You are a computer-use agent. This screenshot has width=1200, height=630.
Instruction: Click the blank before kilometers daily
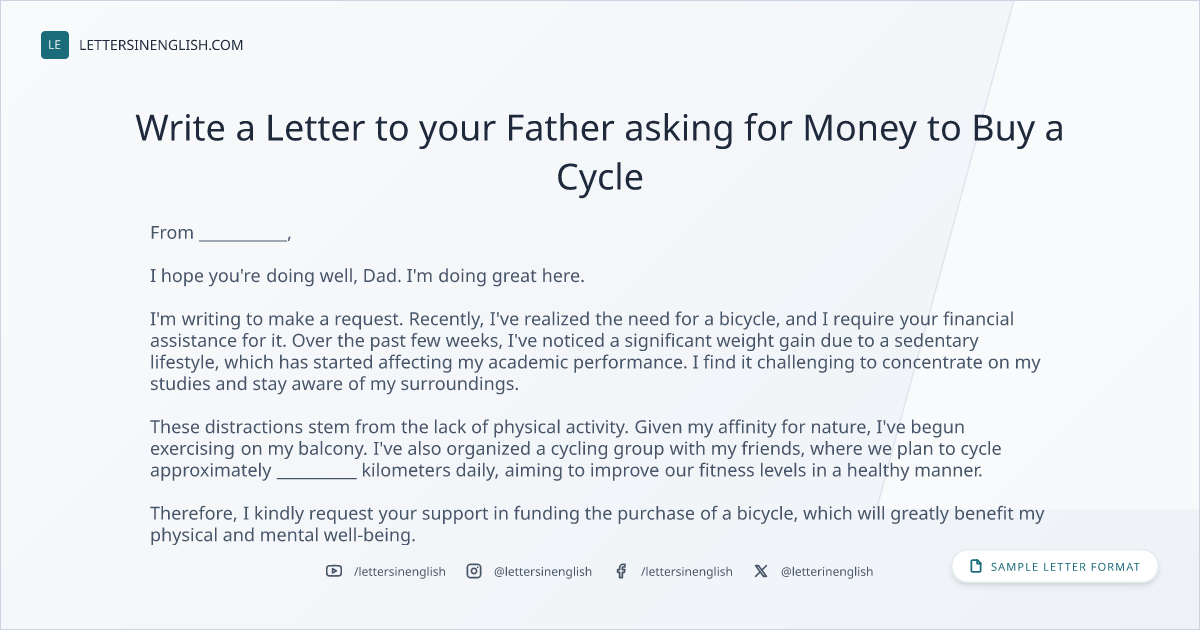(x=316, y=470)
